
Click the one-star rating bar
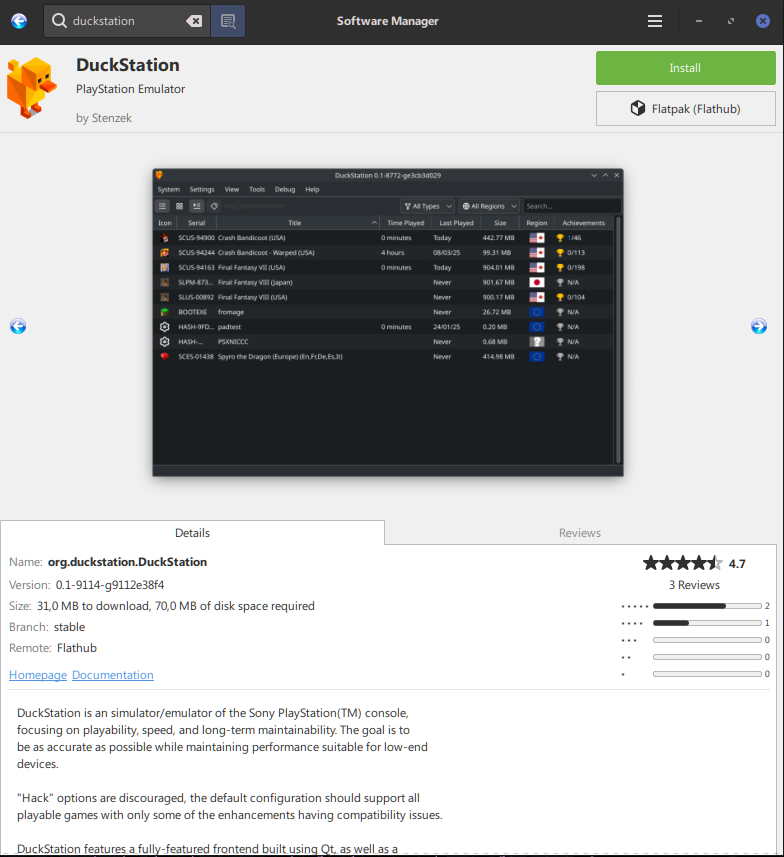coord(707,674)
